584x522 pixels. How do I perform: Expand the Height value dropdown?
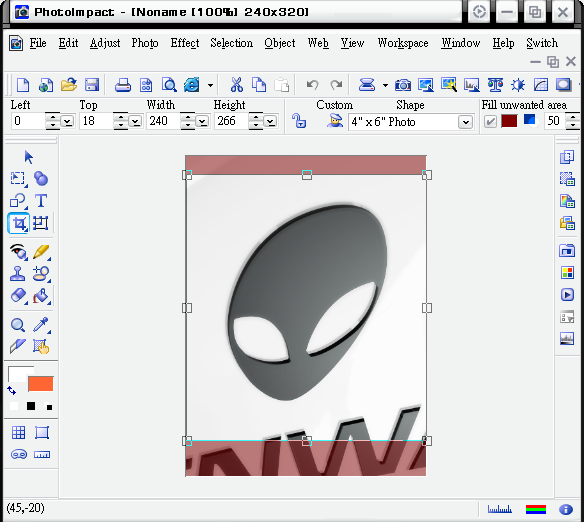[x=270, y=121]
